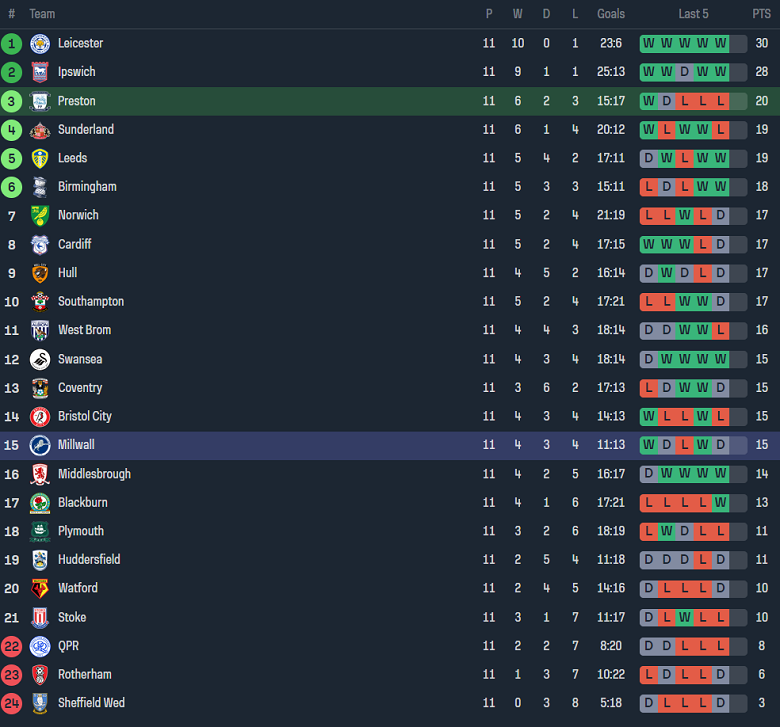Select the West Brom team name
This screenshot has height=727, width=780.
84,330
